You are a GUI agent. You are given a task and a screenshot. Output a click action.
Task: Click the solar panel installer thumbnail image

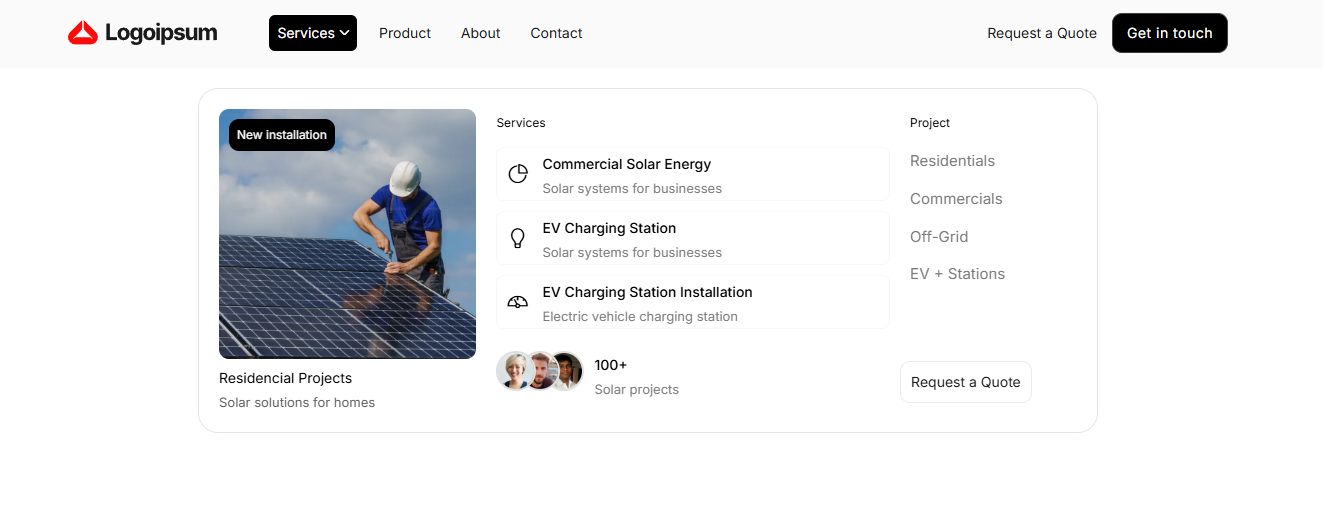tap(347, 250)
